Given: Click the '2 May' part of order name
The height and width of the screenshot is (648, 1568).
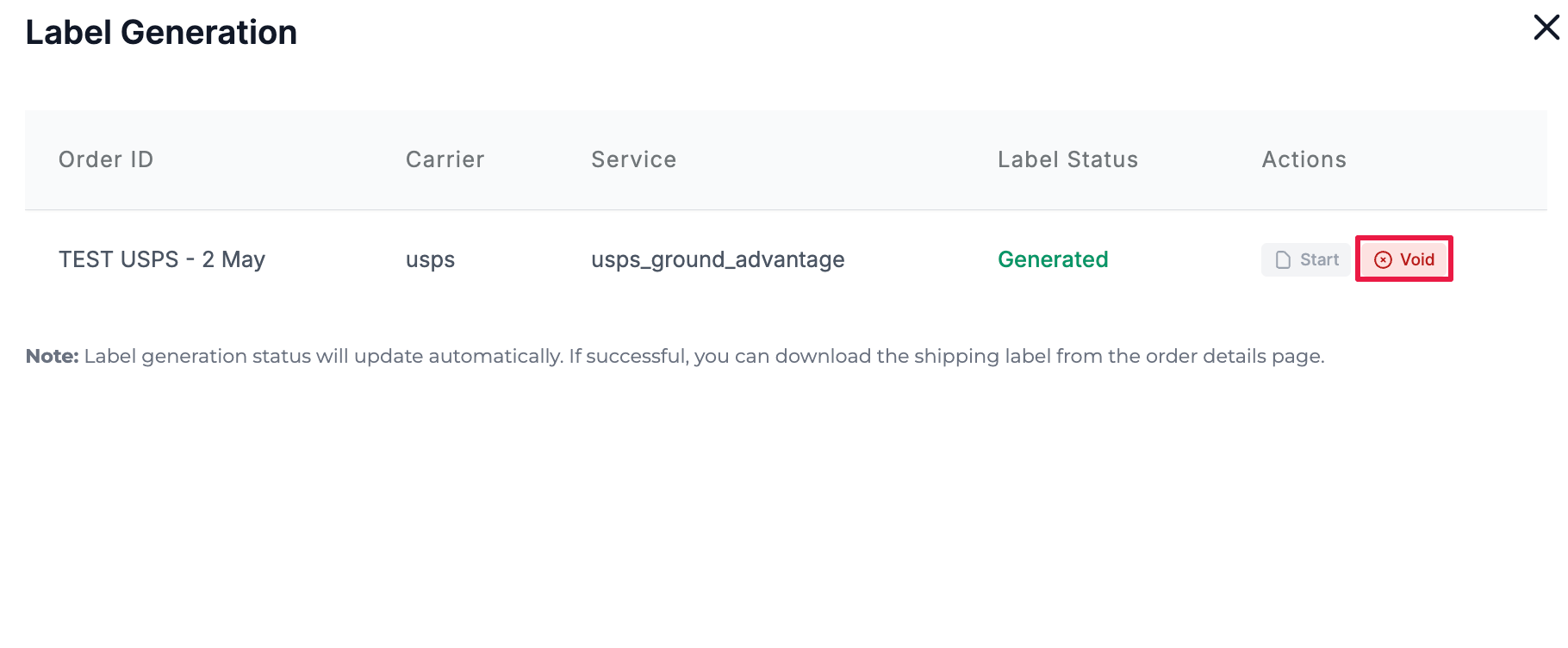Looking at the screenshot, I should (x=233, y=259).
